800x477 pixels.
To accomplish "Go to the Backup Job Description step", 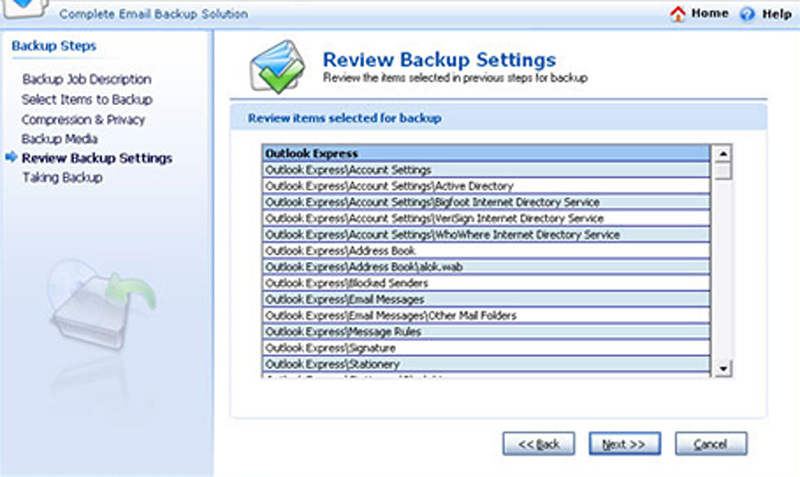I will point(87,79).
